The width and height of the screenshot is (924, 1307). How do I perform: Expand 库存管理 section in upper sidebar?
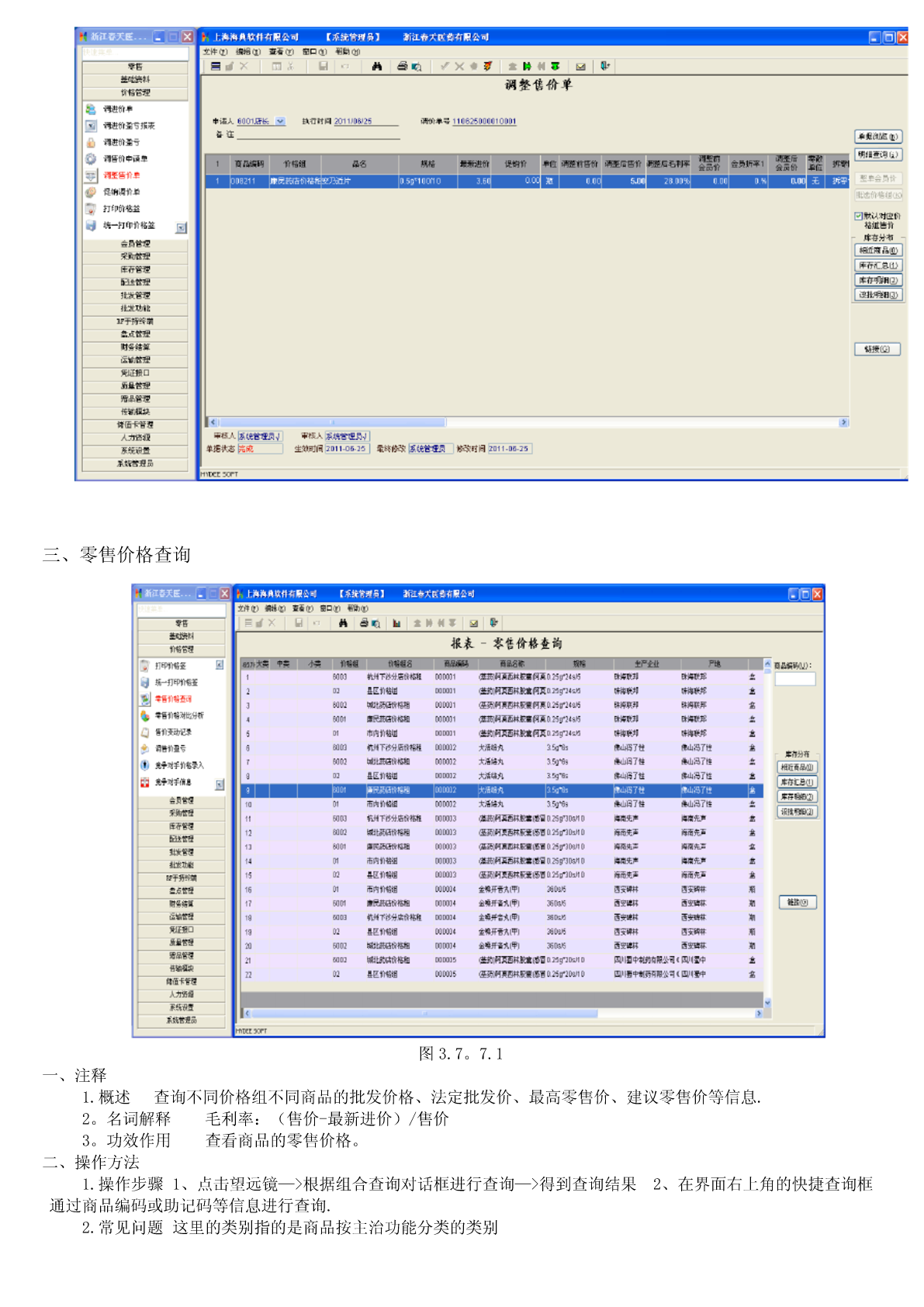[135, 269]
